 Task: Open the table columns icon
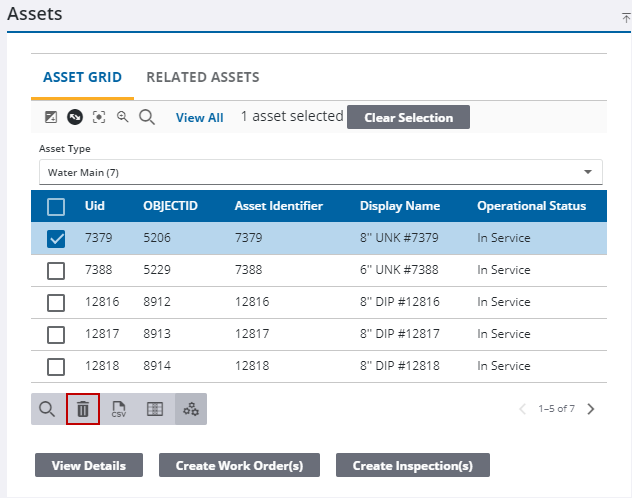[x=155, y=409]
